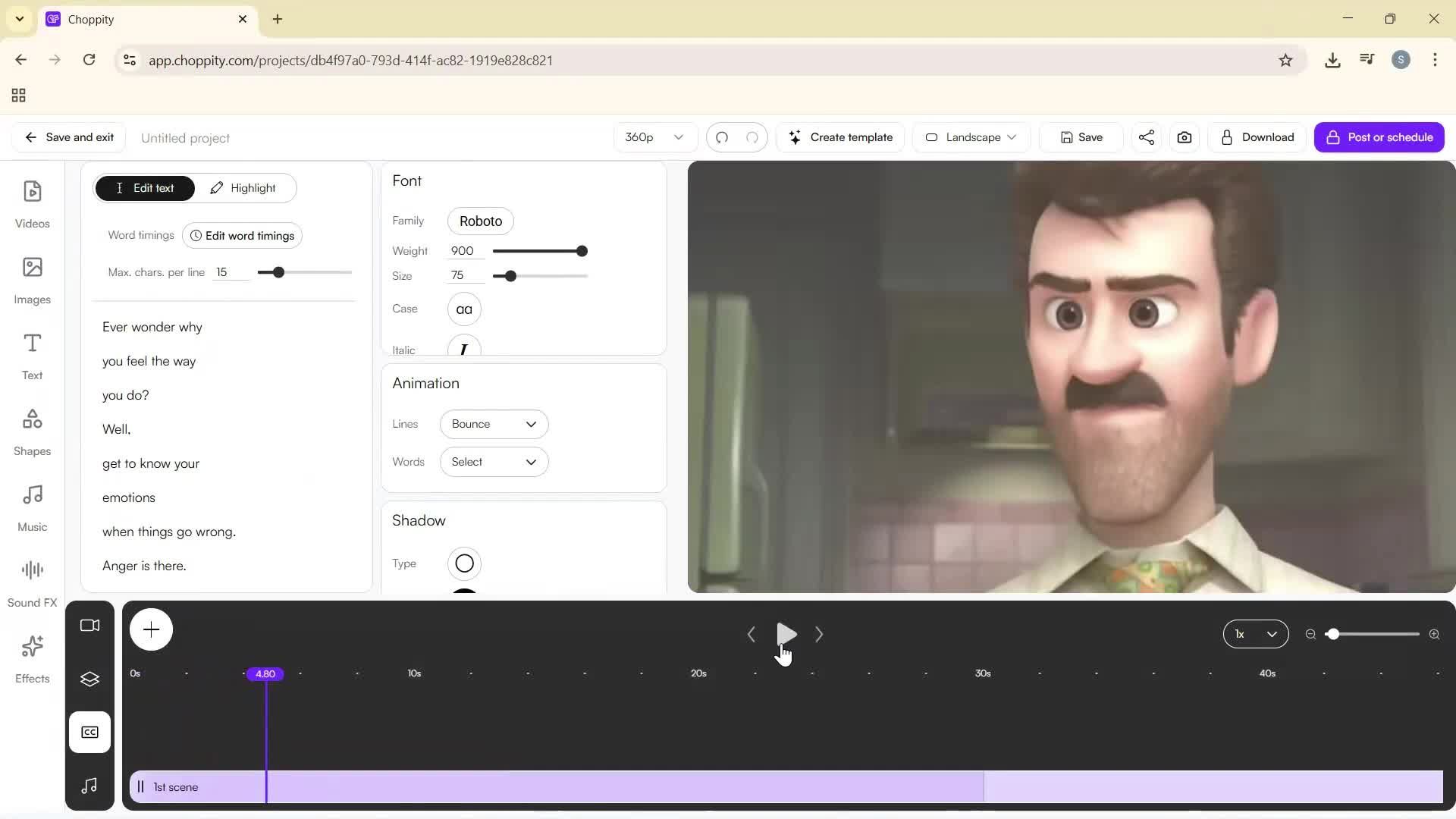Toggle italic font styling

[464, 349]
